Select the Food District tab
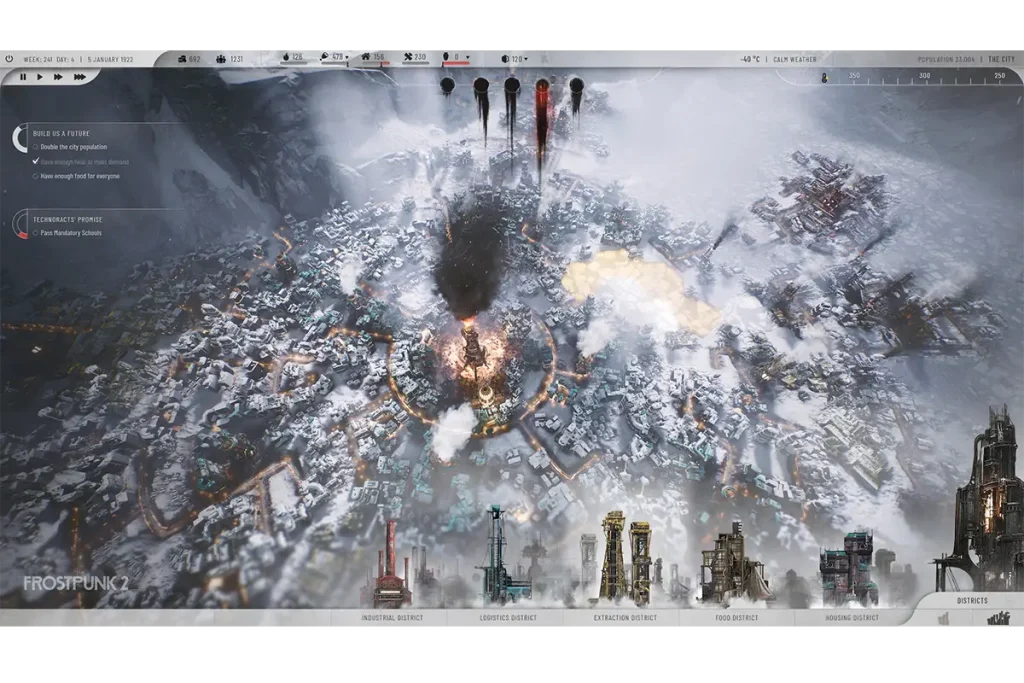This screenshot has width=1024, height=683. coord(737,618)
